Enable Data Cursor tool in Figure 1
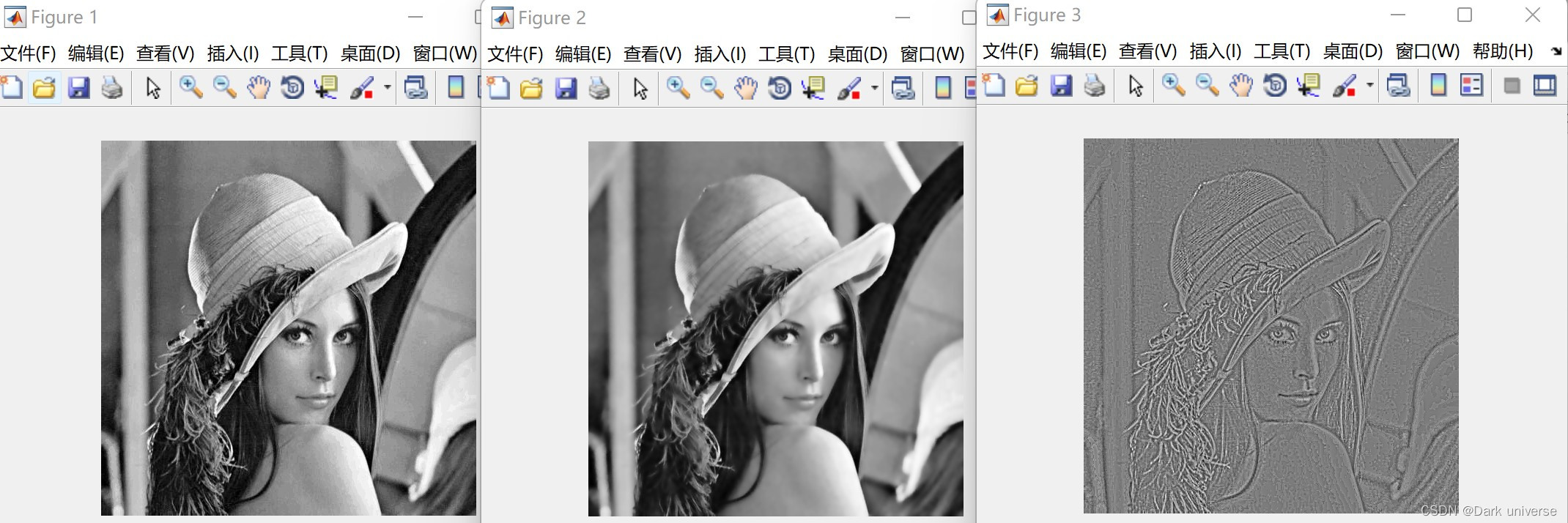The width and height of the screenshot is (1568, 523). coord(325,87)
